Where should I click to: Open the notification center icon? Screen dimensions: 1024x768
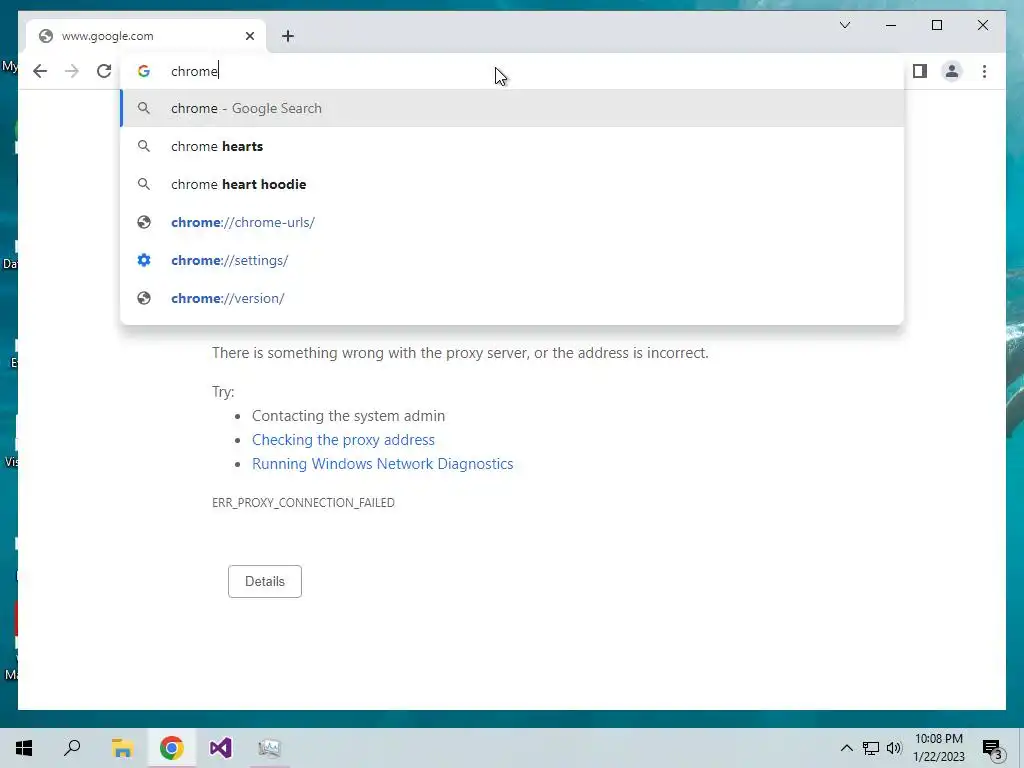click(x=993, y=748)
